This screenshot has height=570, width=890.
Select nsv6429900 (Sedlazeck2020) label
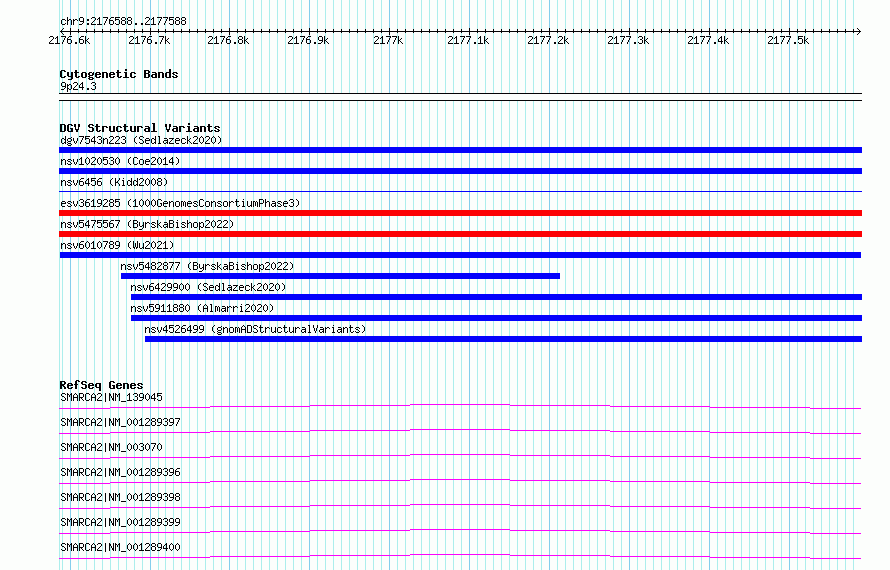[208, 287]
